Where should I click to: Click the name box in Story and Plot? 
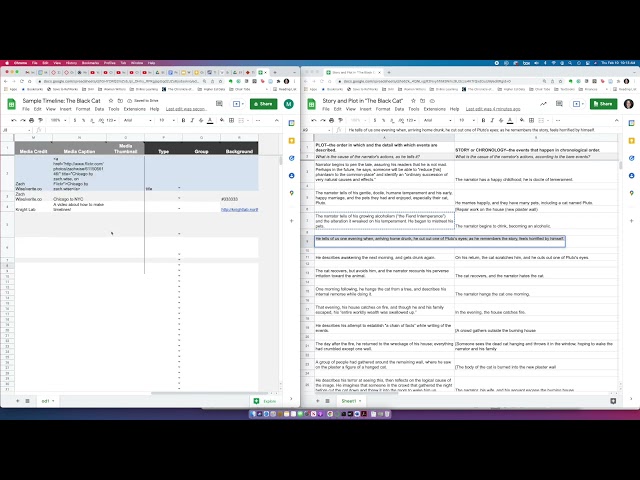(x=317, y=130)
